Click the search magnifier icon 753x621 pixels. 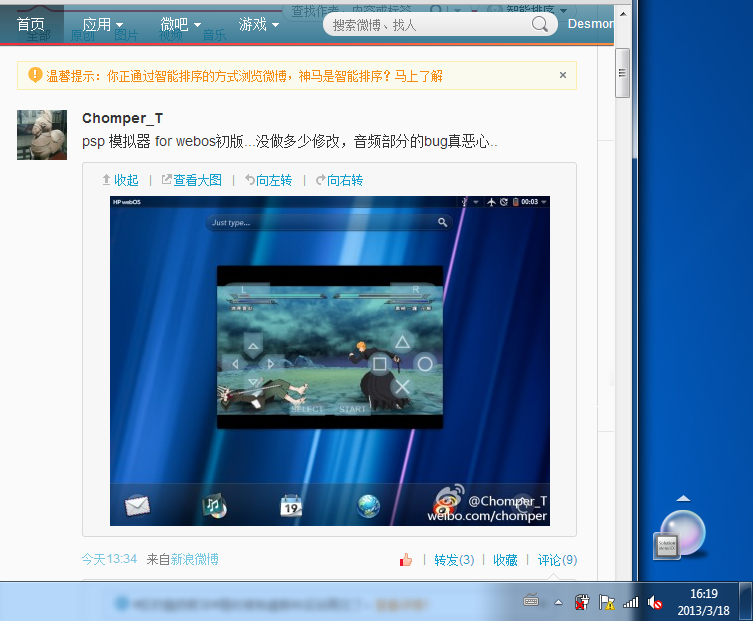[540, 24]
